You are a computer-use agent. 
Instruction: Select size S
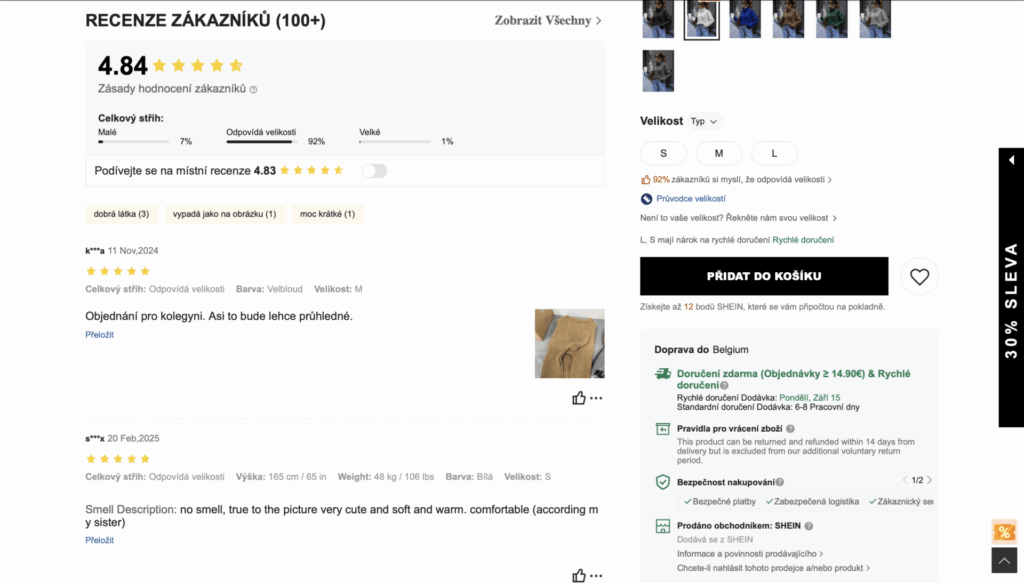coord(664,153)
